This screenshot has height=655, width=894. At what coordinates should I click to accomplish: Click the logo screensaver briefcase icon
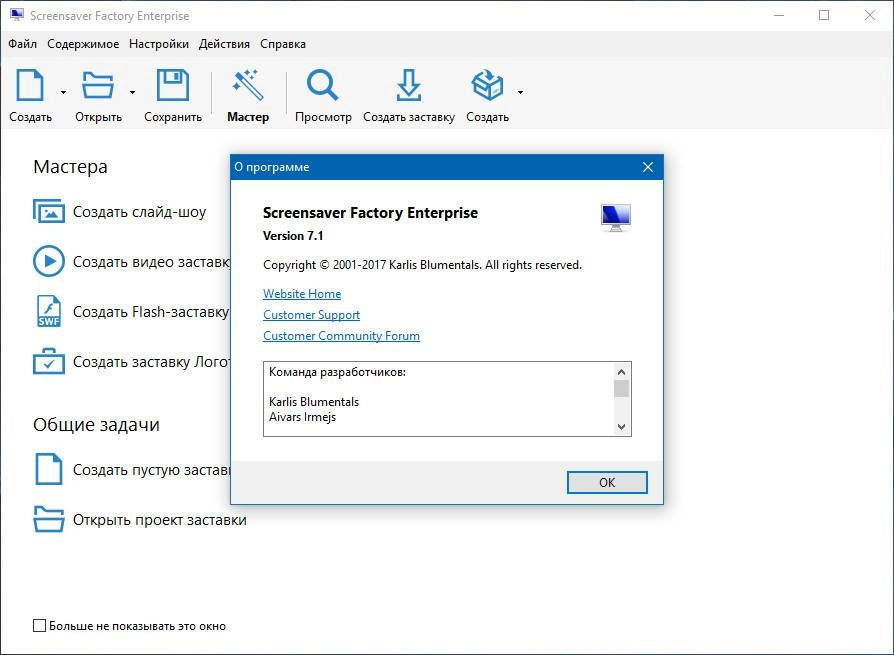point(48,361)
